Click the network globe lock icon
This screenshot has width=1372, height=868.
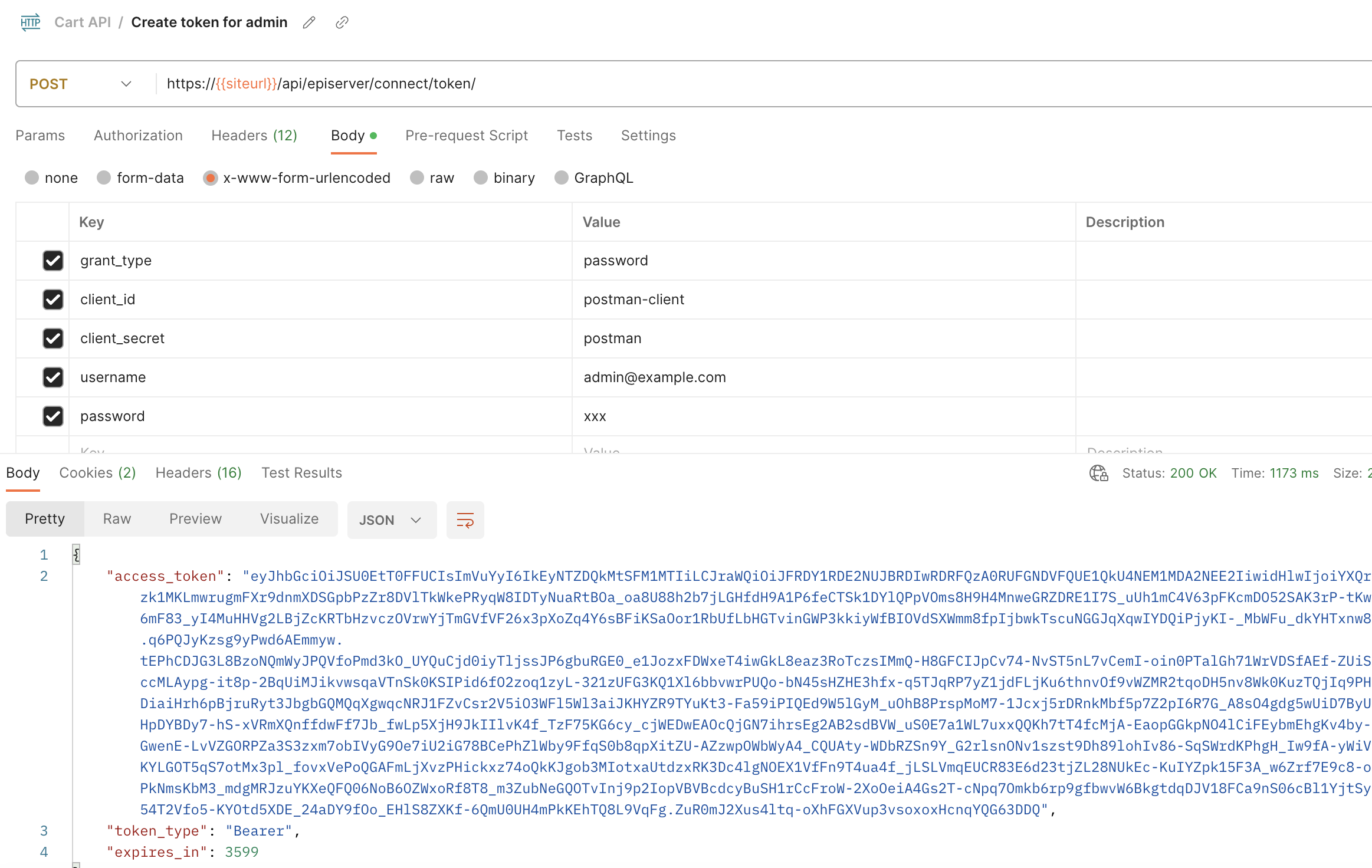click(x=1098, y=473)
